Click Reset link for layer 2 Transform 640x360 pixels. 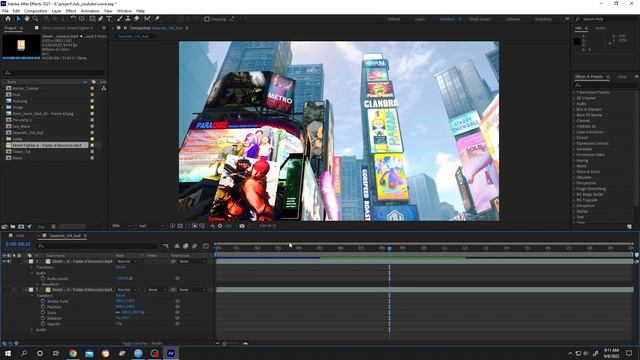(120, 295)
